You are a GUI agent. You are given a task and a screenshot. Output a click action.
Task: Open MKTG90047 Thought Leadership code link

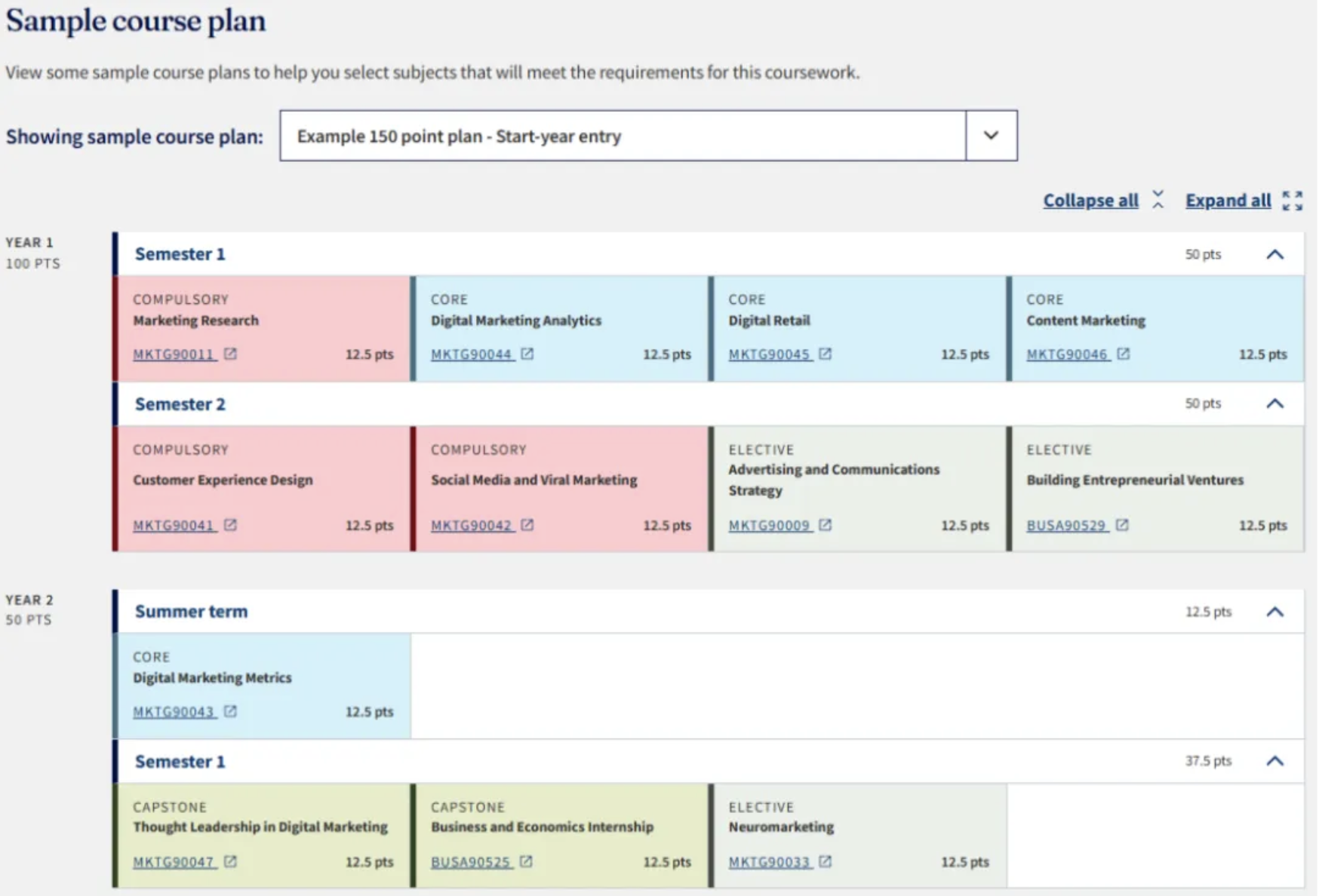pos(174,862)
